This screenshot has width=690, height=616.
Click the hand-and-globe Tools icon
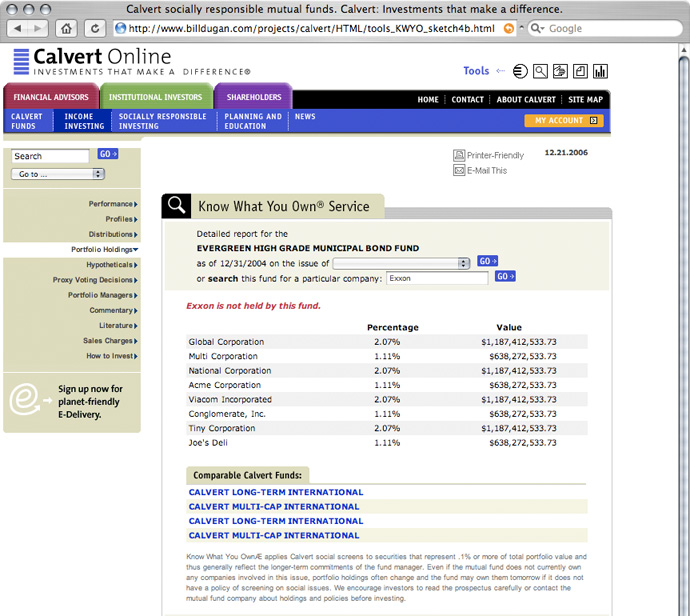pos(560,71)
